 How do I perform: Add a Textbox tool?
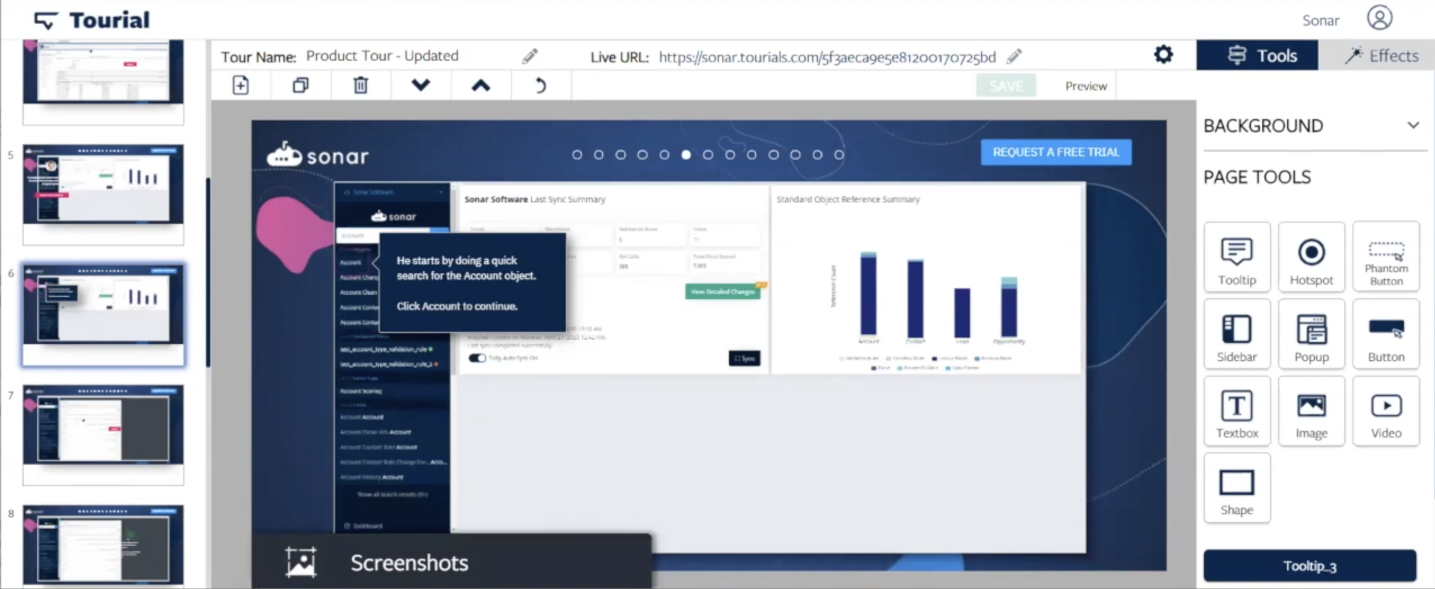pos(1237,411)
